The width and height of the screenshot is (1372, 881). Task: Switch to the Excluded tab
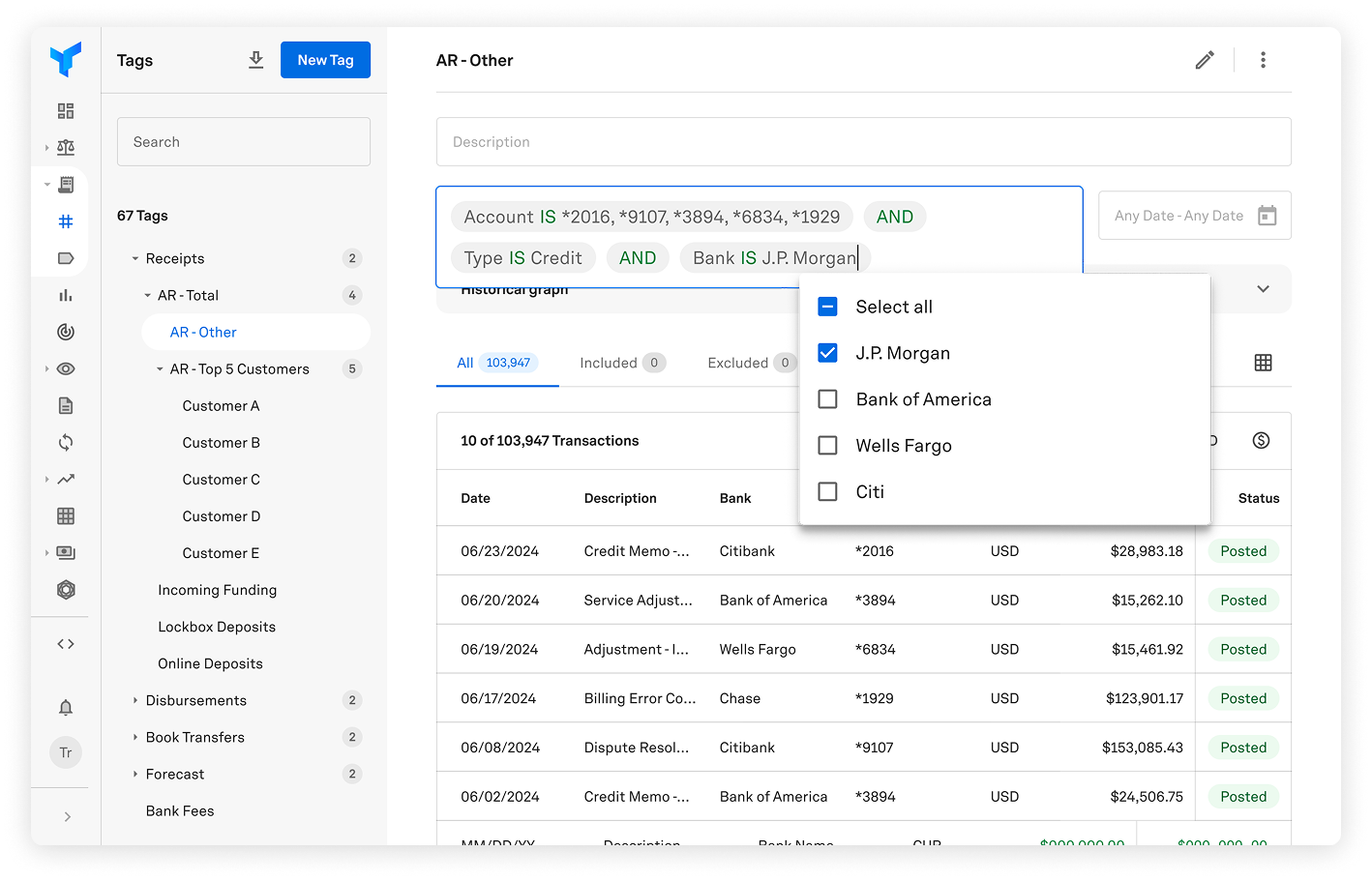point(749,363)
